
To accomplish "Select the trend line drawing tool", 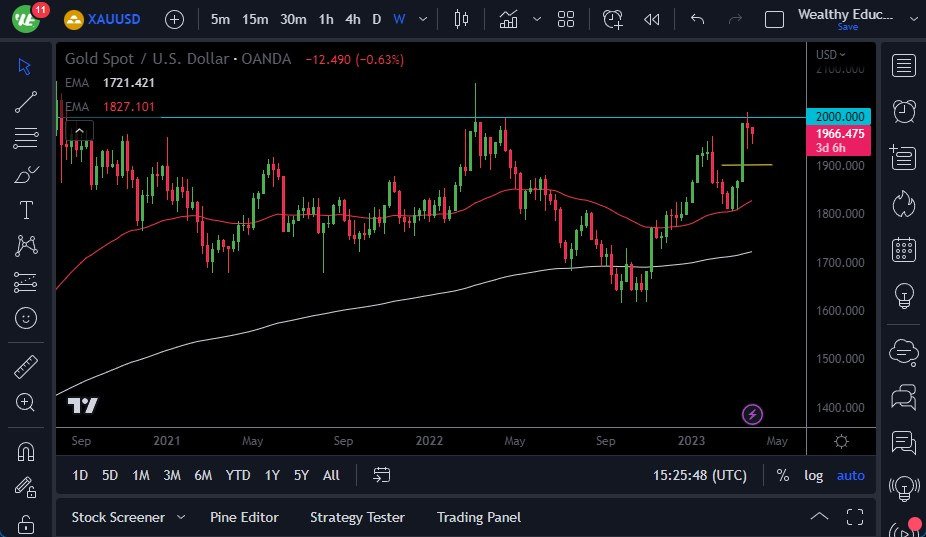I will 26,102.
